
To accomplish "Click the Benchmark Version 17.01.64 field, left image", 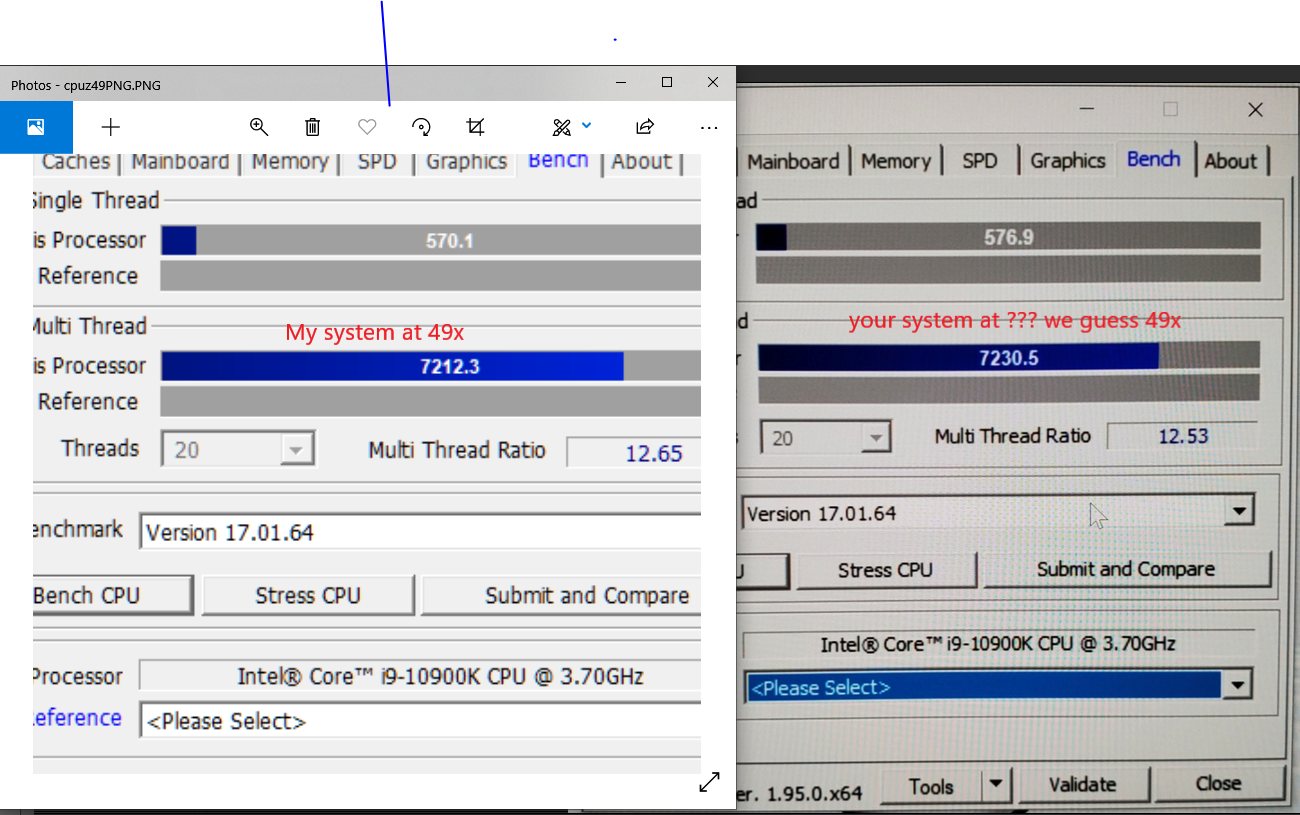I will 420,532.
